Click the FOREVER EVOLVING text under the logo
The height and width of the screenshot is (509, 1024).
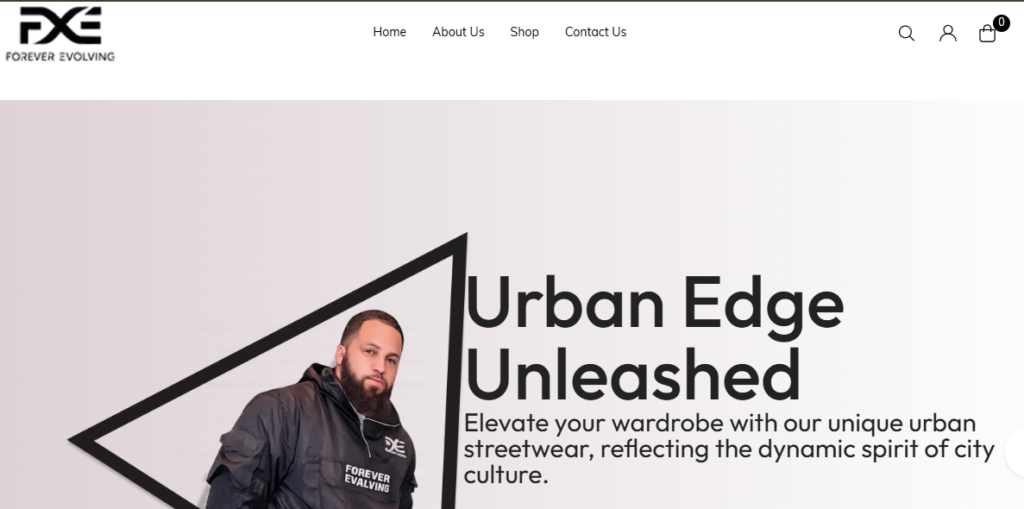[60, 57]
